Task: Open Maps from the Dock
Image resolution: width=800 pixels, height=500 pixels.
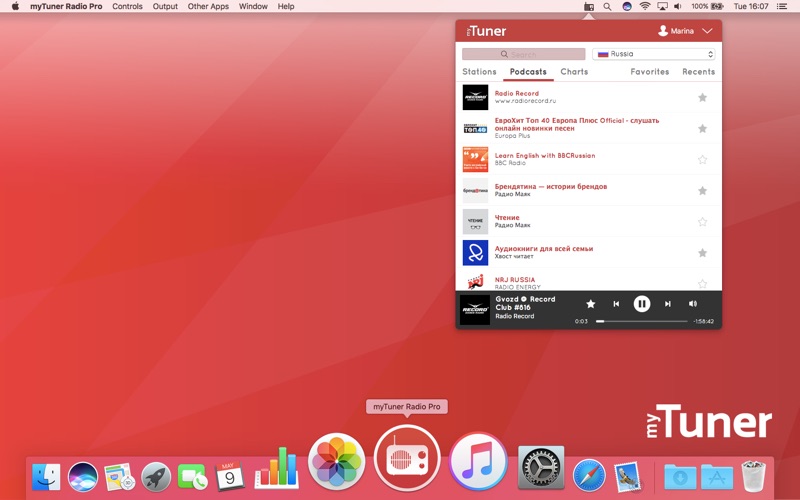Action: pos(119,477)
